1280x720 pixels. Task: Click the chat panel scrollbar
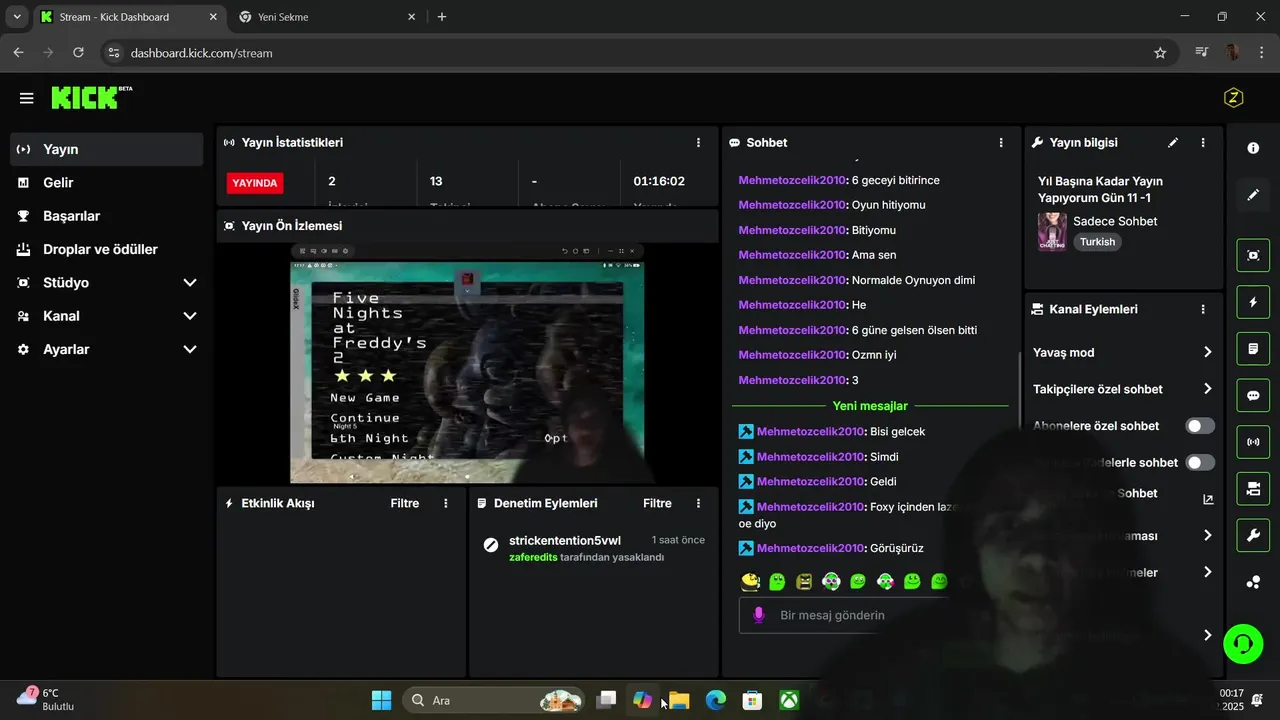coord(1018,390)
